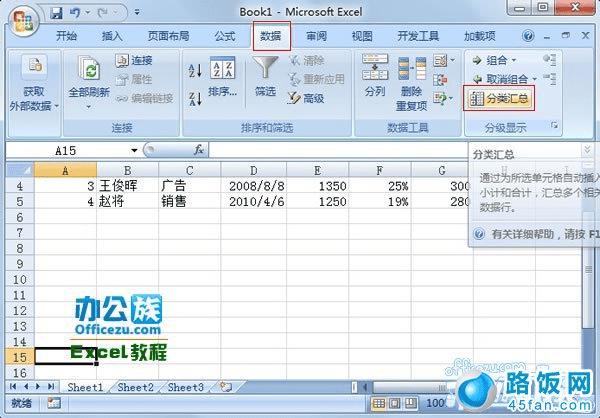Expand the 全部刷新 dropdown arrow
Viewport: 600px width, 418px height.
89,107
